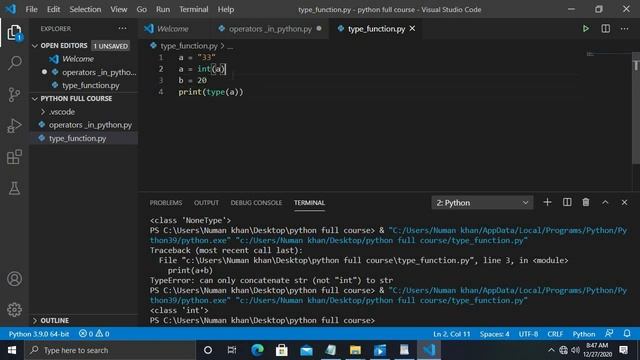Close the type_function.py editor tab
The height and width of the screenshot is (360, 640).
[x=412, y=29]
